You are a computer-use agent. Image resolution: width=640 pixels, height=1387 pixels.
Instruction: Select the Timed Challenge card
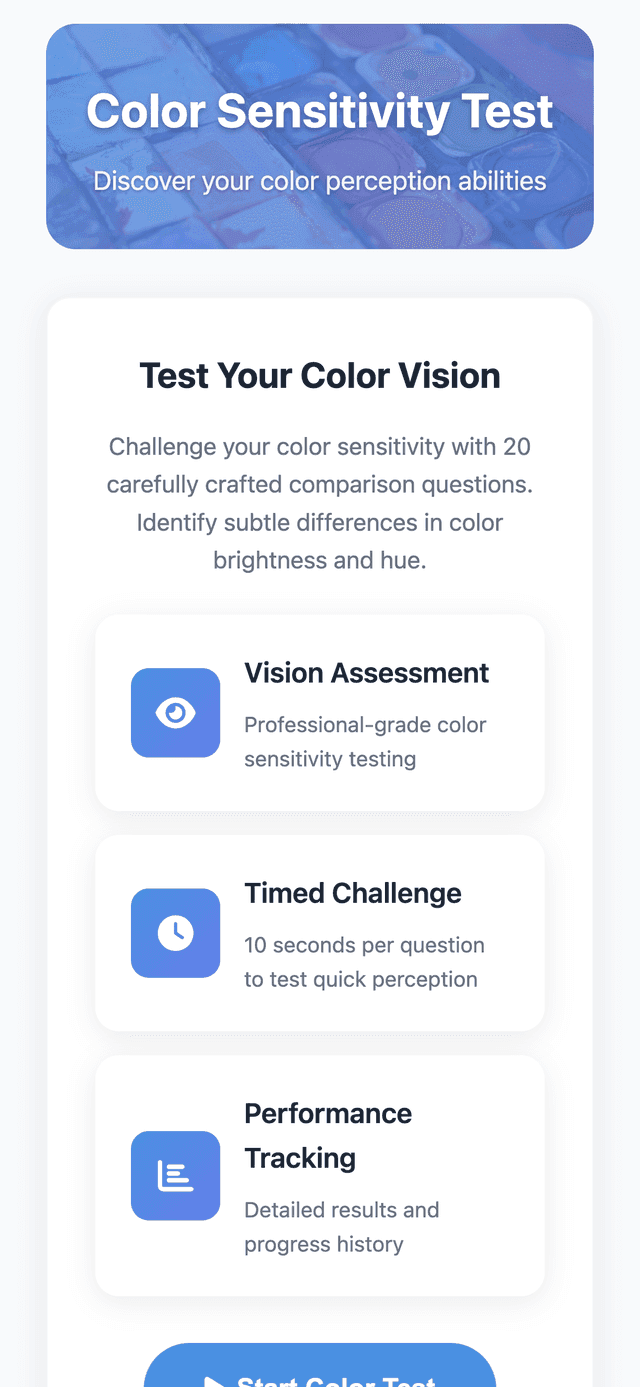tap(320, 932)
